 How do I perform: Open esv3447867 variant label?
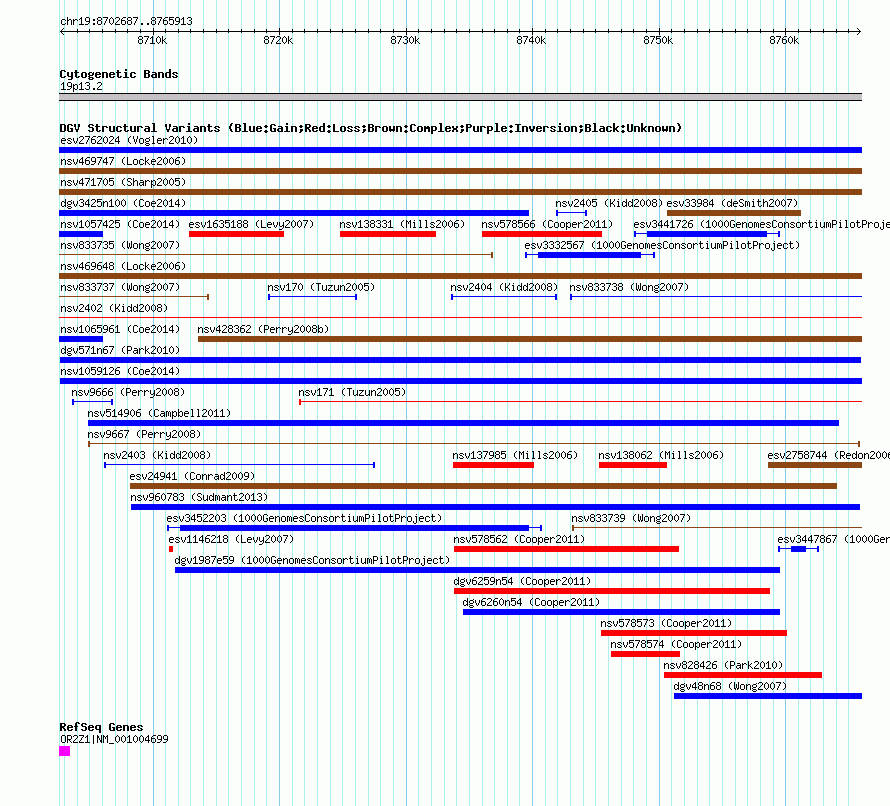[834, 539]
